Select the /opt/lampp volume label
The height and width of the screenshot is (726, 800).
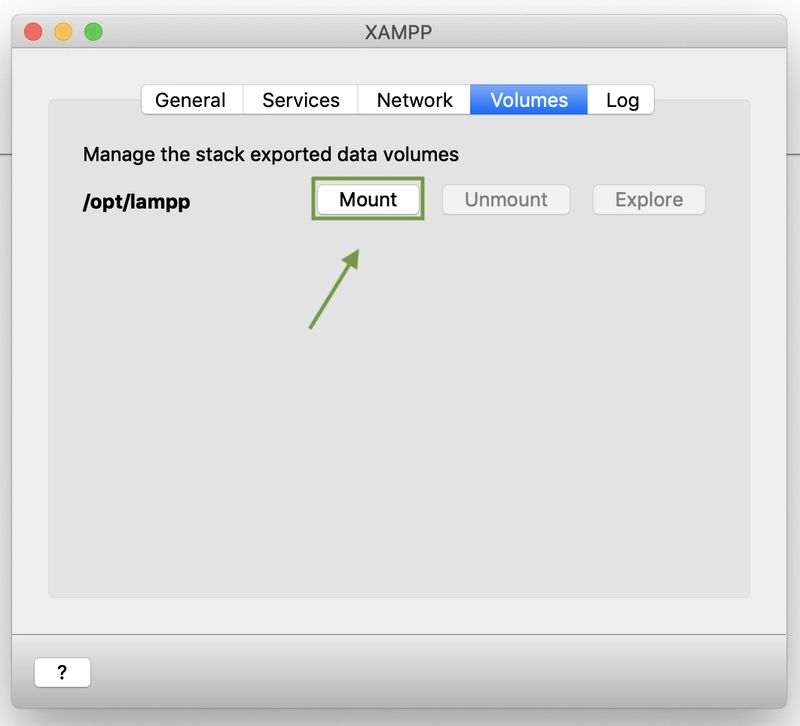point(136,202)
